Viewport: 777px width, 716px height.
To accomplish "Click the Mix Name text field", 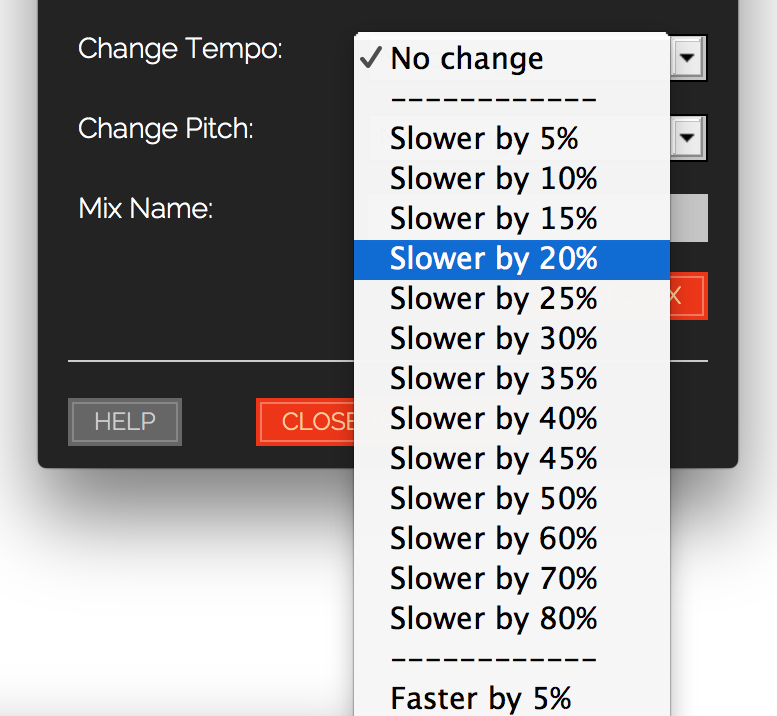I will (688, 218).
